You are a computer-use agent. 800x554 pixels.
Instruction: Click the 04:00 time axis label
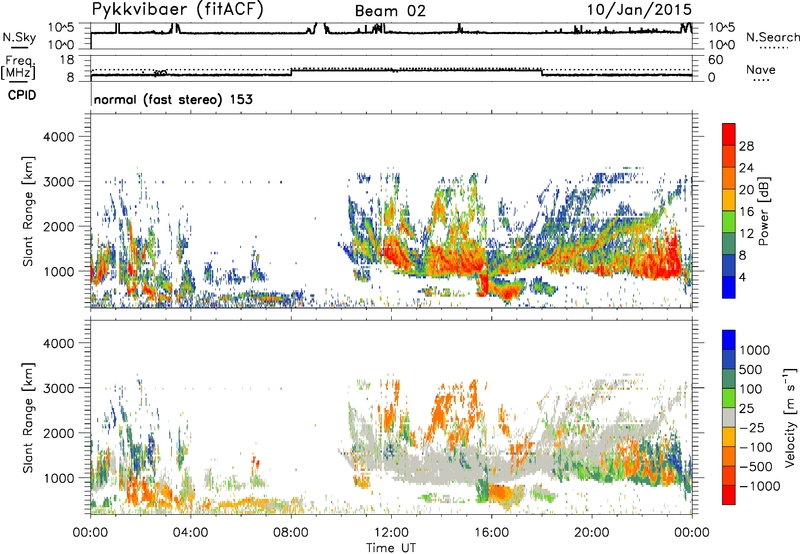[190, 533]
